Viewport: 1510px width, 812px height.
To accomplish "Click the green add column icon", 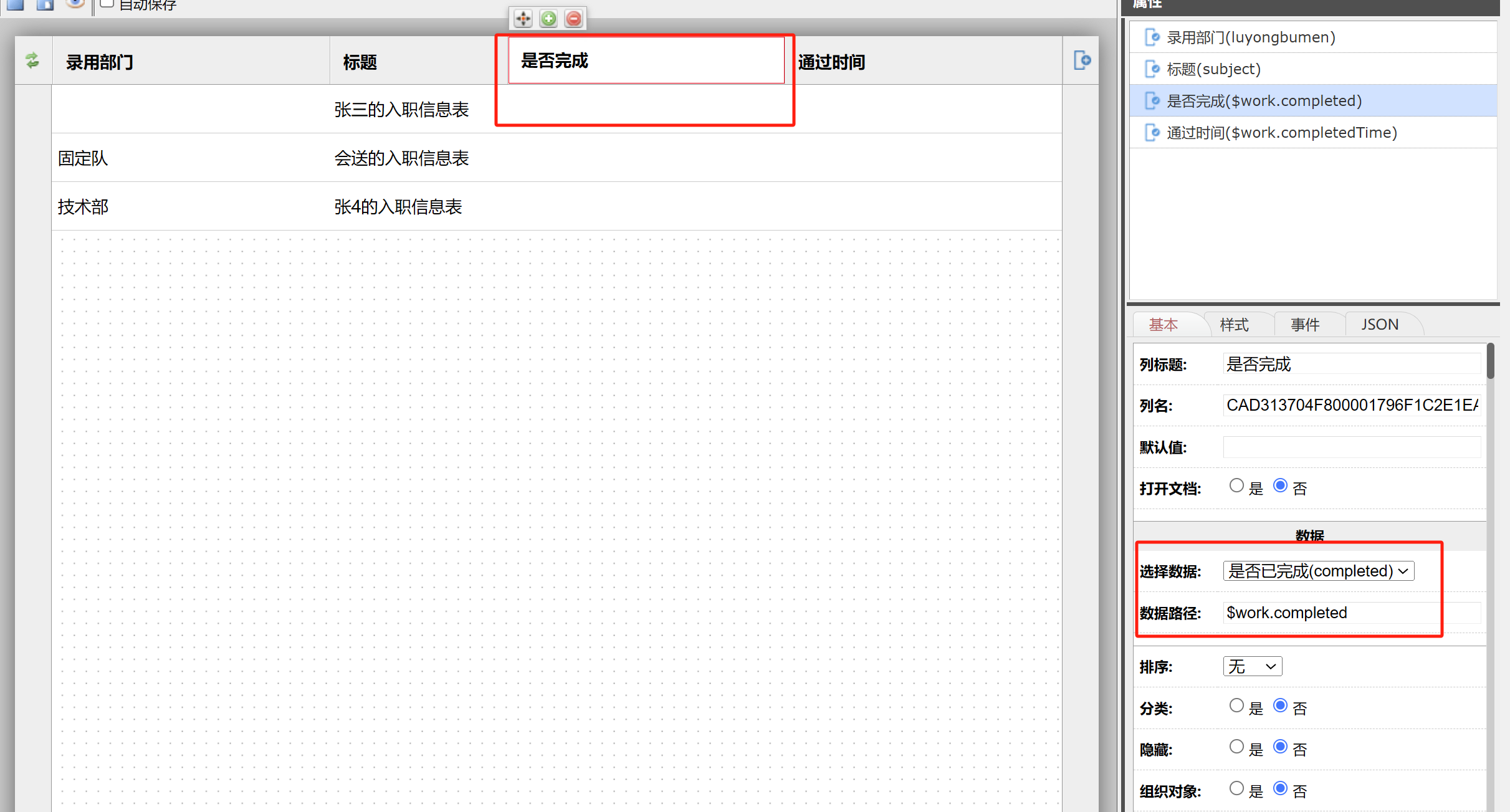I will 548,19.
